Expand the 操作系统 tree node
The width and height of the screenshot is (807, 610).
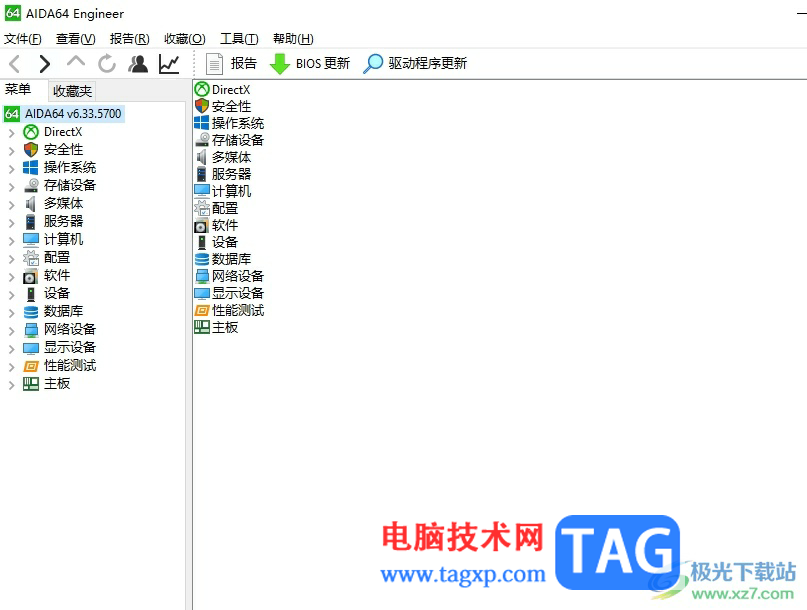tap(11, 169)
